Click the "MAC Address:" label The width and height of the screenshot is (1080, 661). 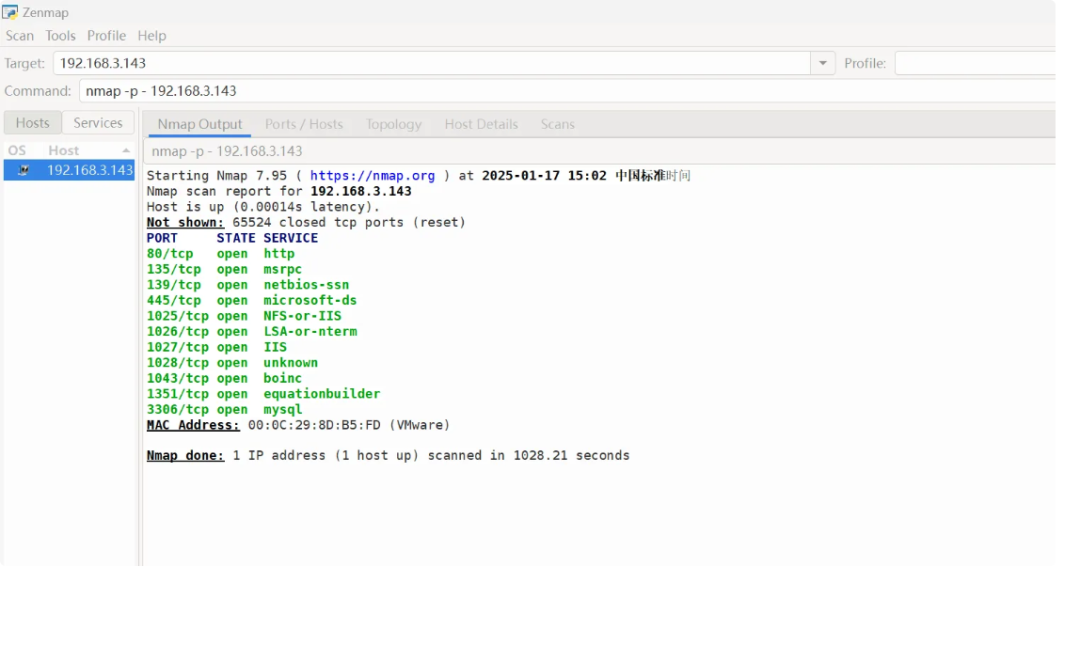193,425
